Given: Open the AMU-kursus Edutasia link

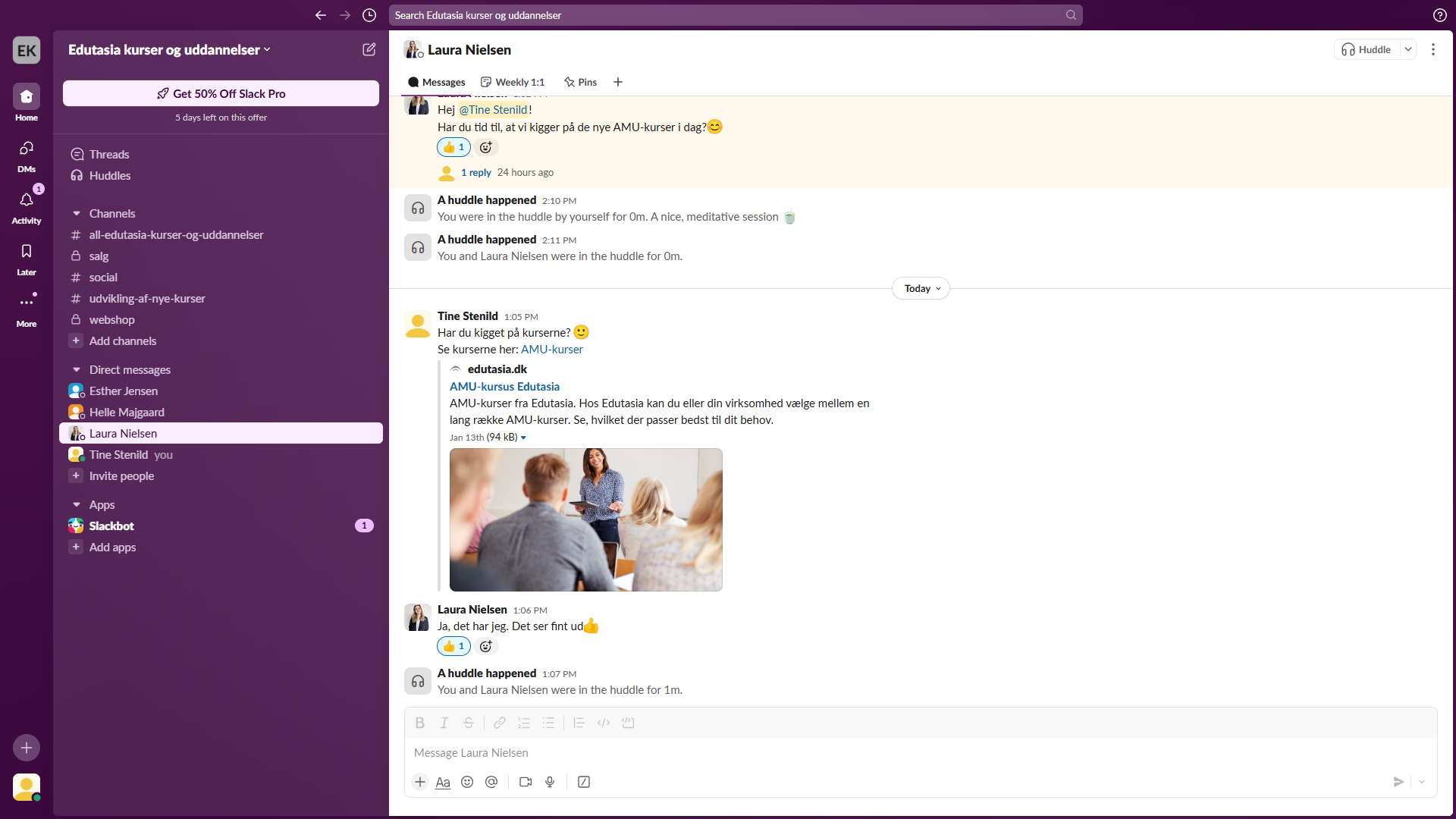Looking at the screenshot, I should tap(504, 387).
